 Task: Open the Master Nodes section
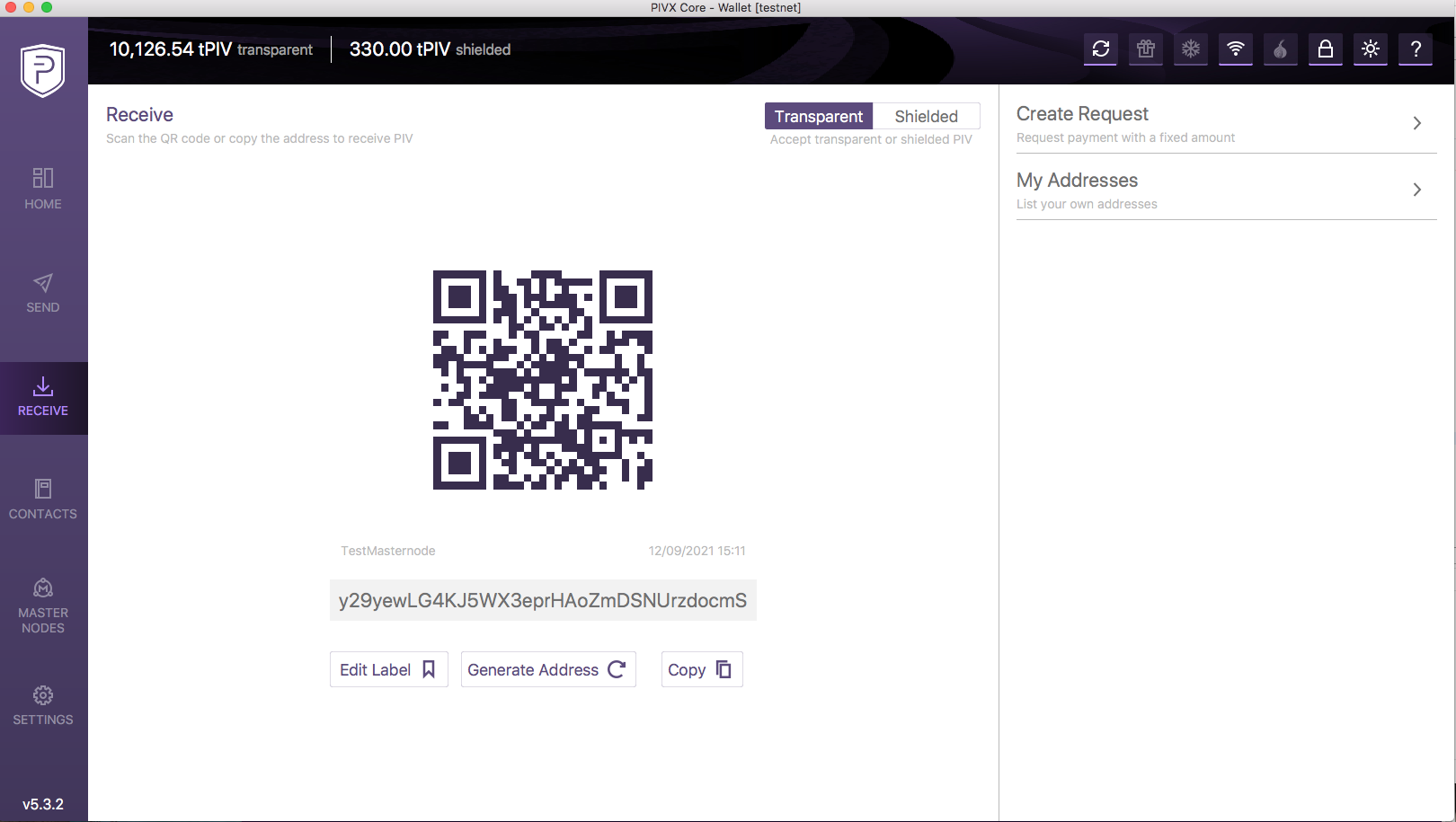43,606
